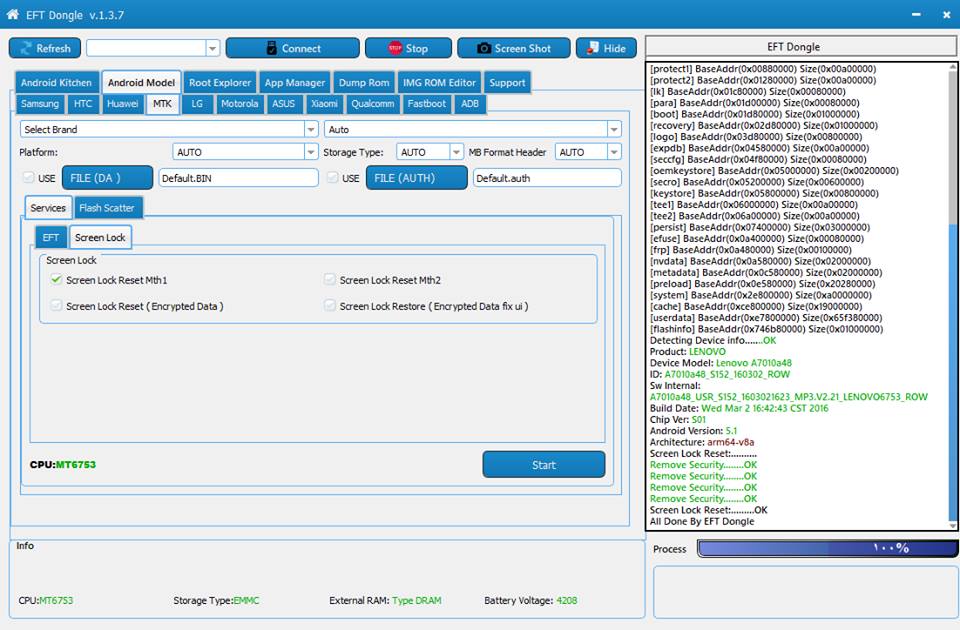Select the Qualcomm tab

373,104
